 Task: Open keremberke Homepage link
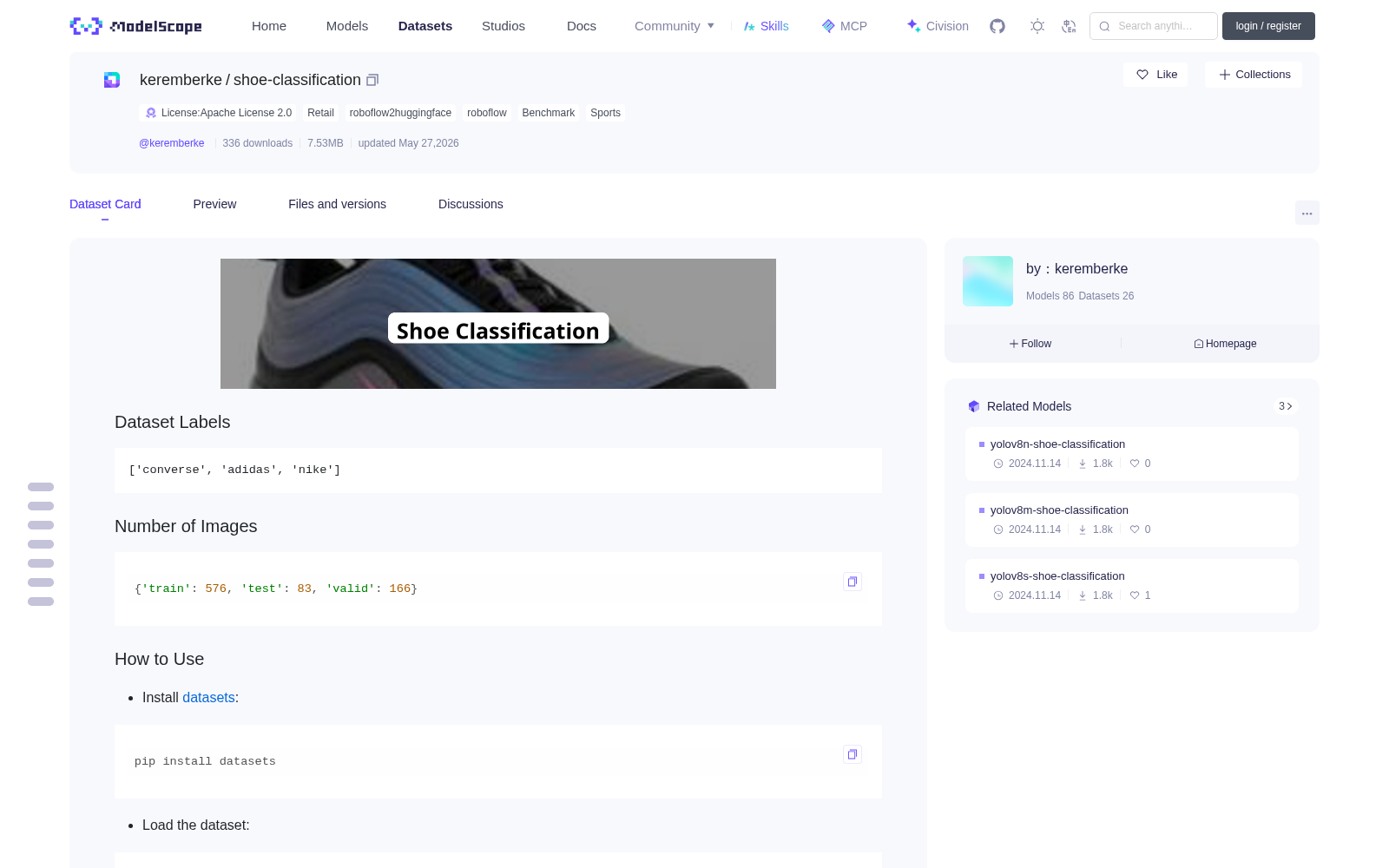click(x=1225, y=344)
